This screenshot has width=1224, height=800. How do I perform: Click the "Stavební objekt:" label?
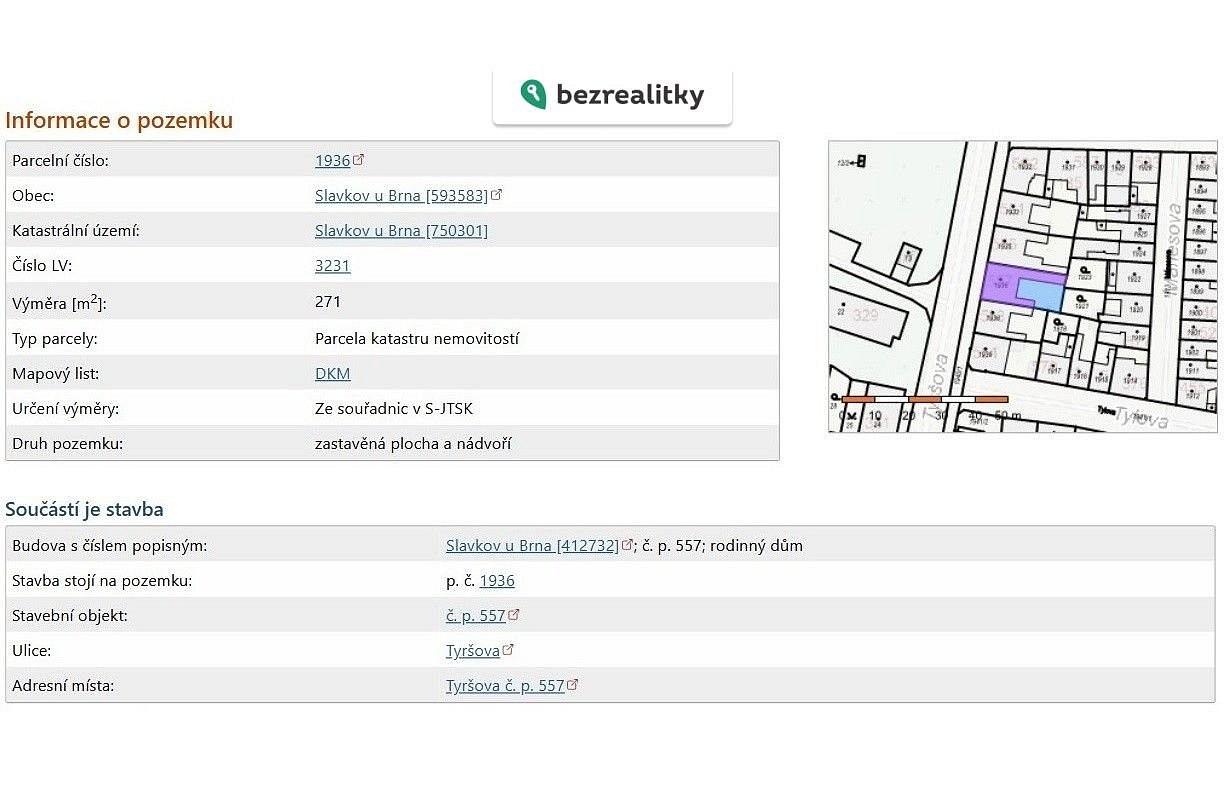(70, 616)
